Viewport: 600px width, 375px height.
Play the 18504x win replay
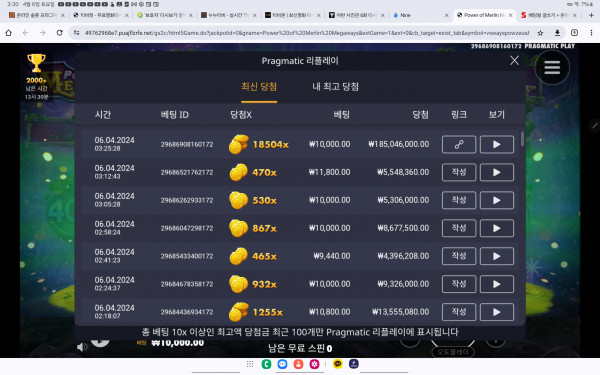(497, 144)
